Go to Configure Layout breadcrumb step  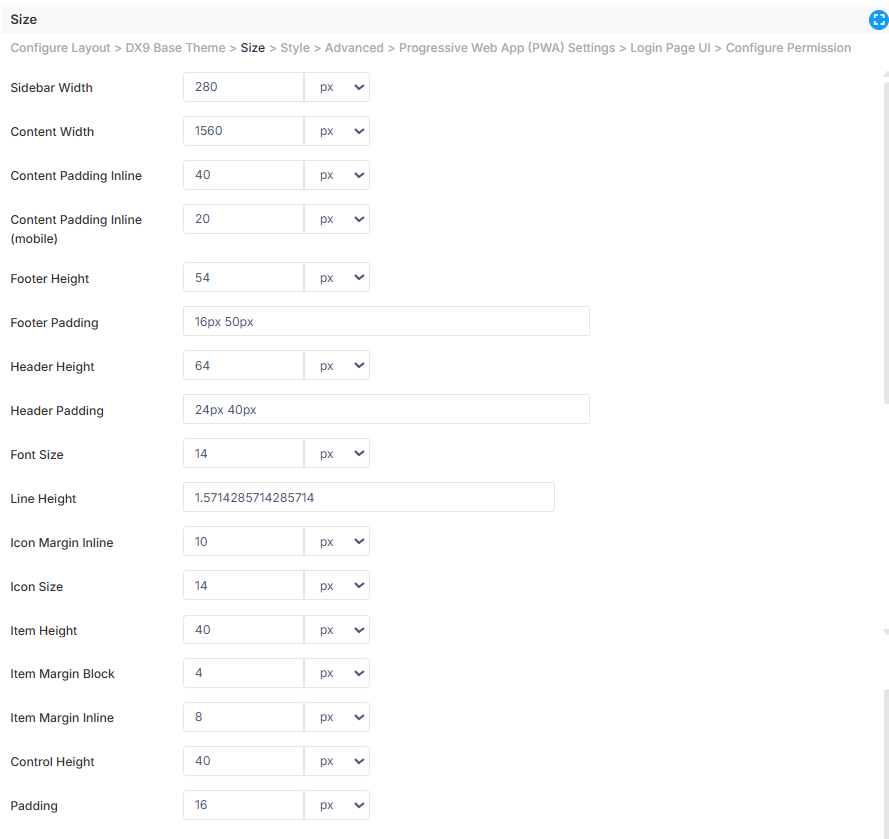coord(60,48)
